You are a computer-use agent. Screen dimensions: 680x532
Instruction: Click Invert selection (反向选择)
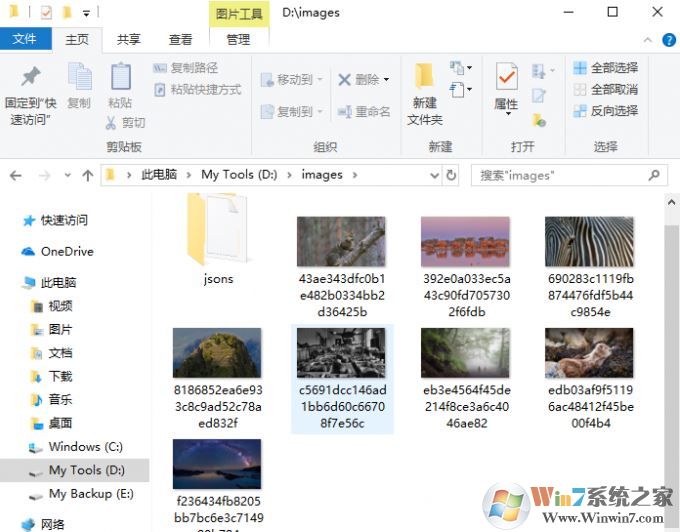coord(605,111)
